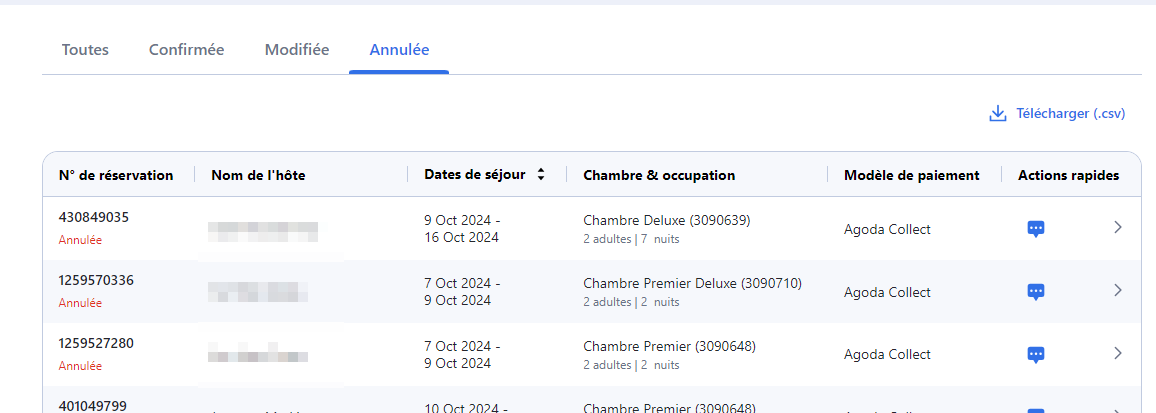
Task: Click the download icon beside Télécharger
Action: click(997, 114)
